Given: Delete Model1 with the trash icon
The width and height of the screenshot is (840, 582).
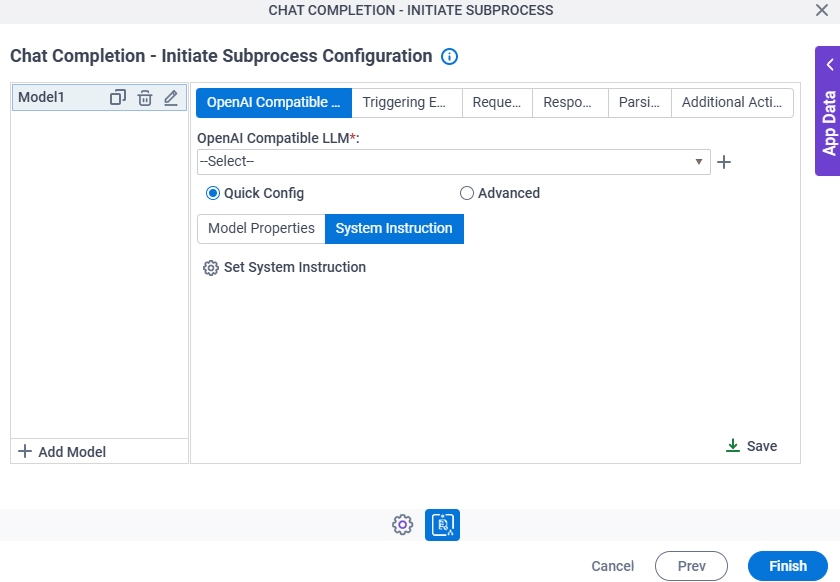Looking at the screenshot, I should [145, 98].
